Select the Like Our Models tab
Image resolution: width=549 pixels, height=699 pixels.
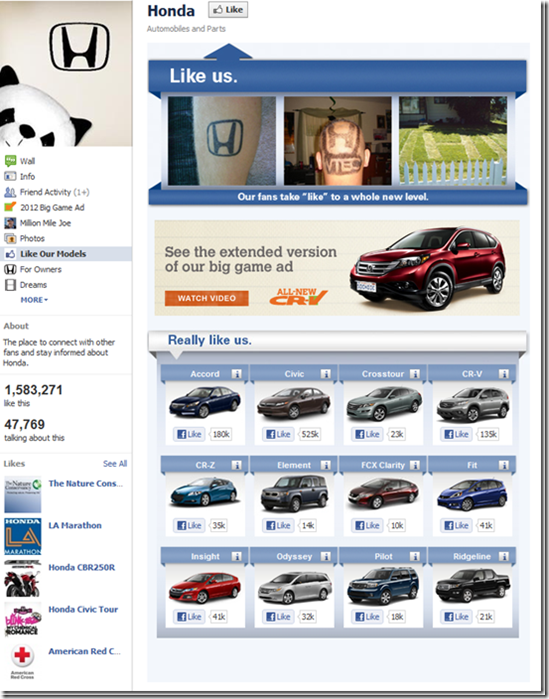(66, 254)
